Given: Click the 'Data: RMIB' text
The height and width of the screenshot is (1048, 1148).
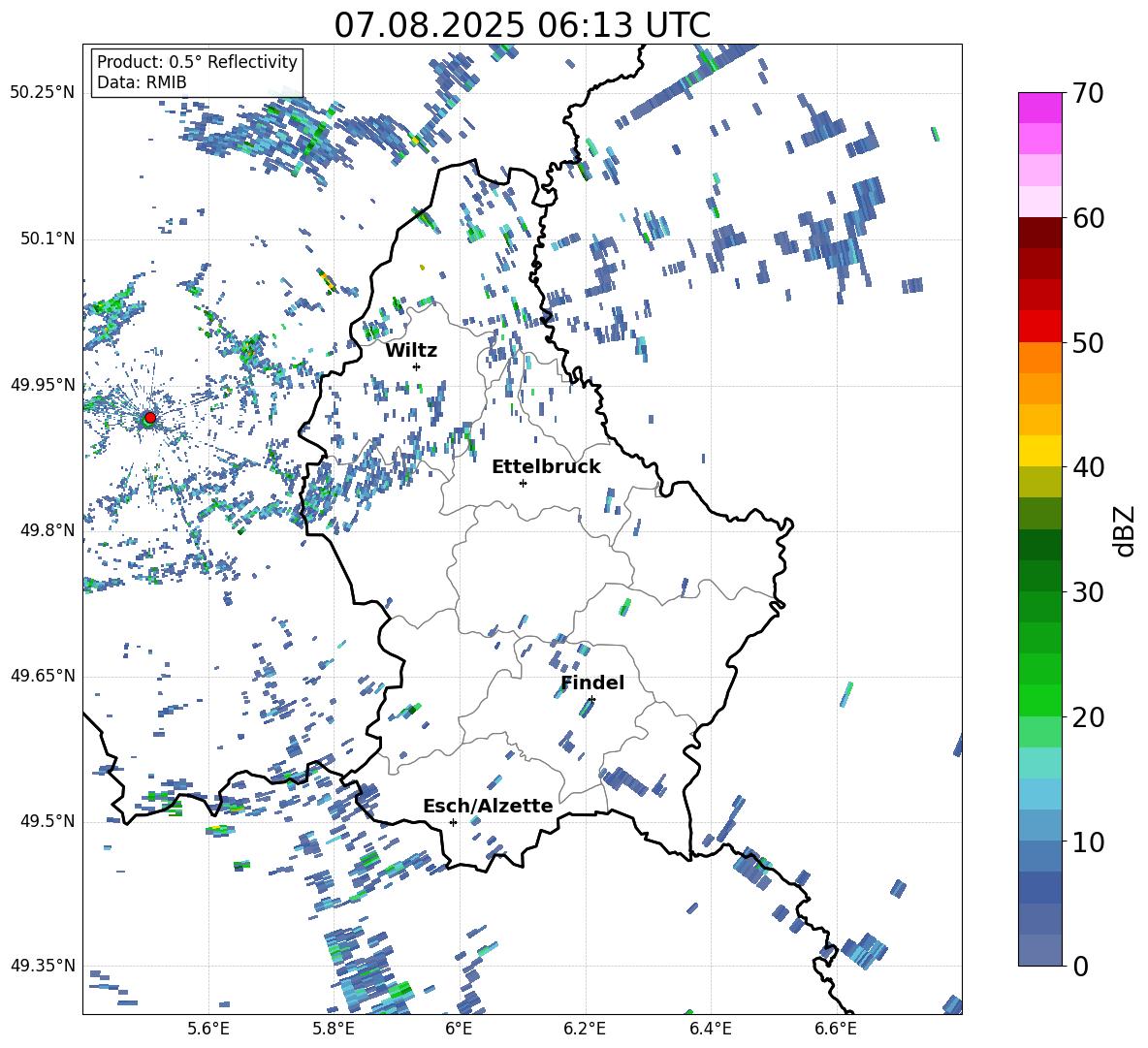Looking at the screenshot, I should pyautogui.click(x=142, y=82).
